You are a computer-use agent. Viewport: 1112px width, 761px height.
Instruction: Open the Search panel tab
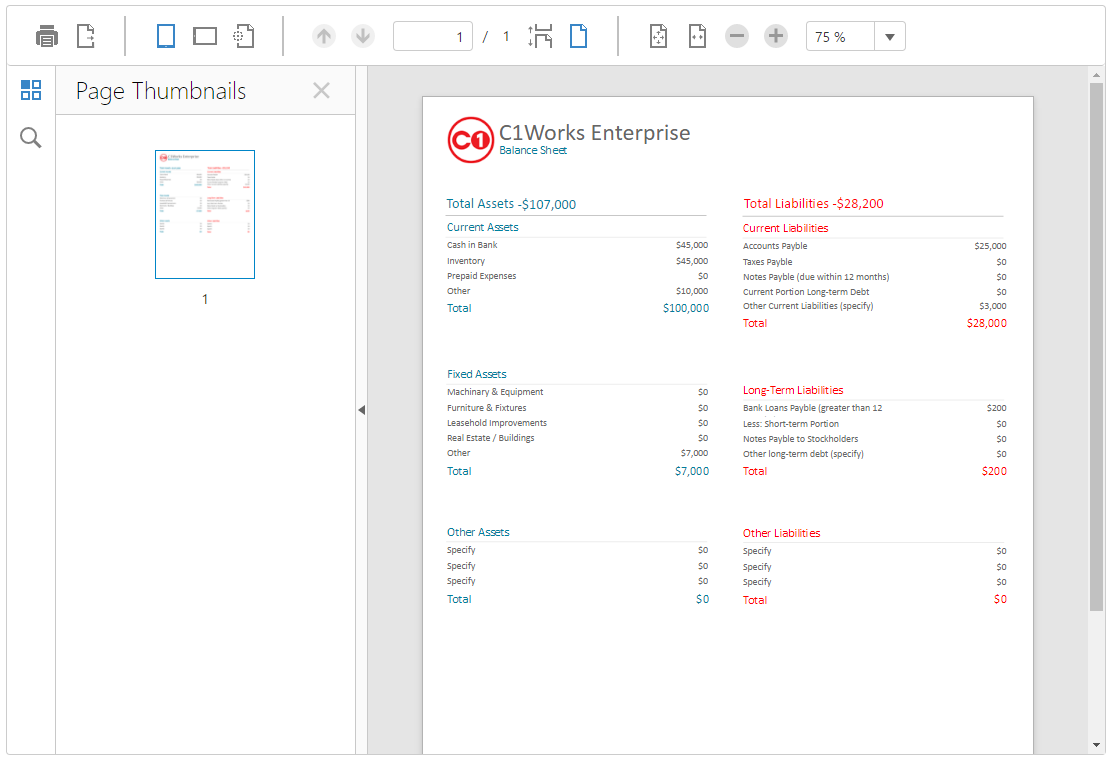point(31,137)
